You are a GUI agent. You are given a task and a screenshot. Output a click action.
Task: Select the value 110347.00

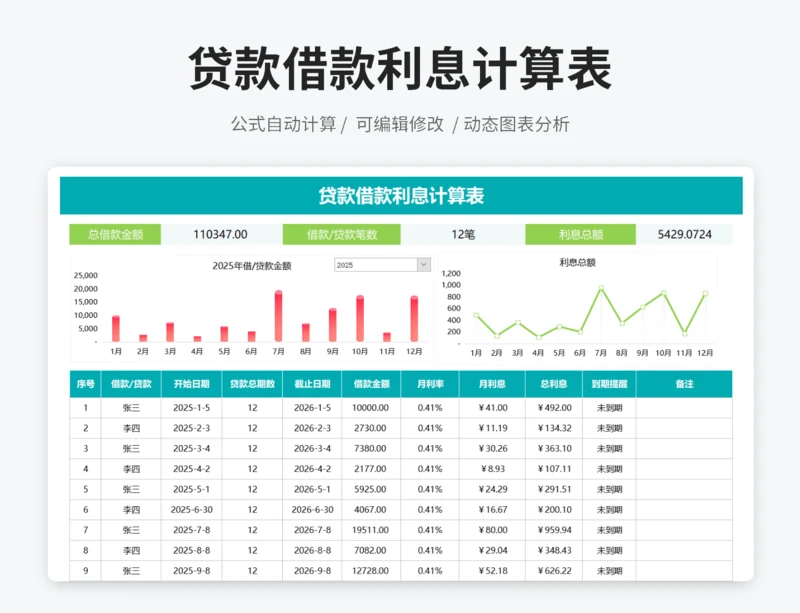tap(220, 234)
